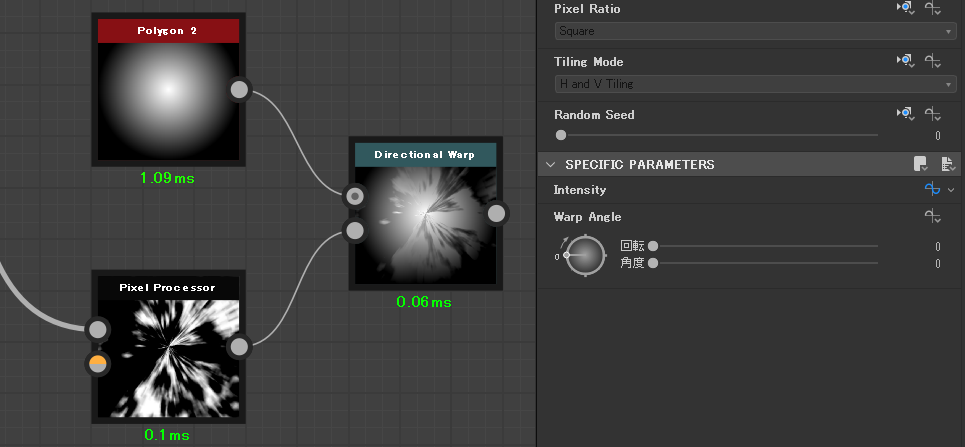Screen dimensions: 965x447
Task: Open Pixel Ratio inheritance method icon
Action: (905, 8)
